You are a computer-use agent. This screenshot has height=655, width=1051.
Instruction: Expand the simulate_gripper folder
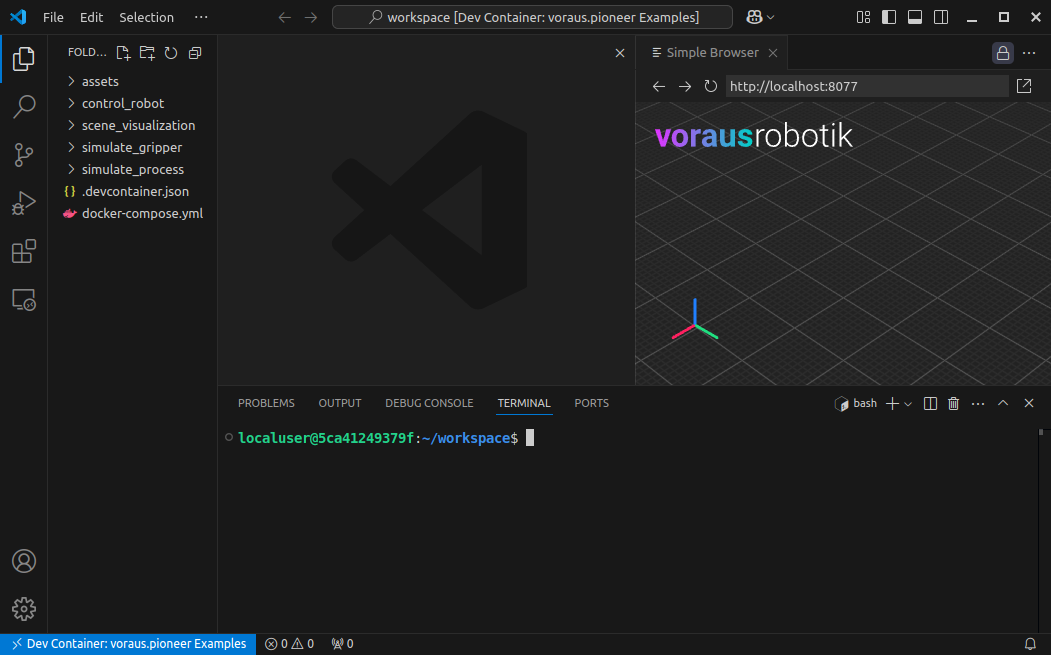pyautogui.click(x=133, y=147)
